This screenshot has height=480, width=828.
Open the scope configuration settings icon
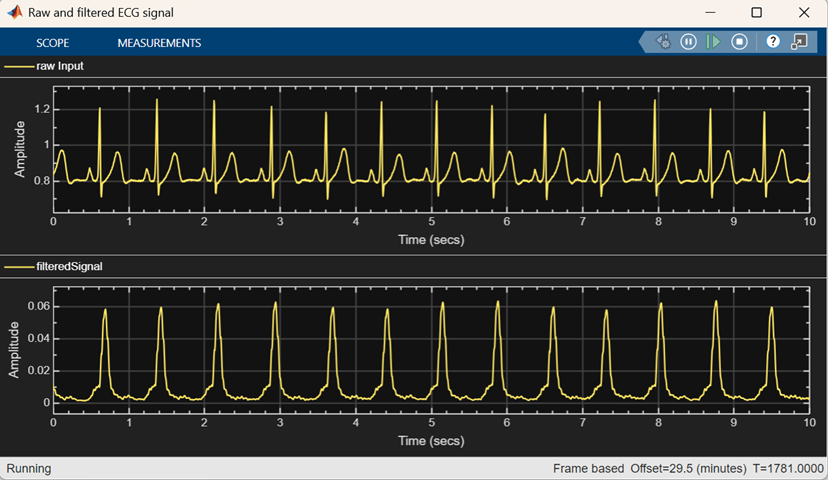[x=663, y=42]
